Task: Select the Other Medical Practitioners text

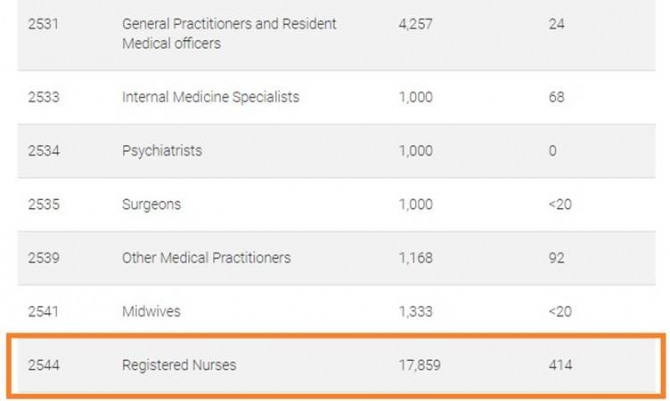Action: tap(206, 257)
